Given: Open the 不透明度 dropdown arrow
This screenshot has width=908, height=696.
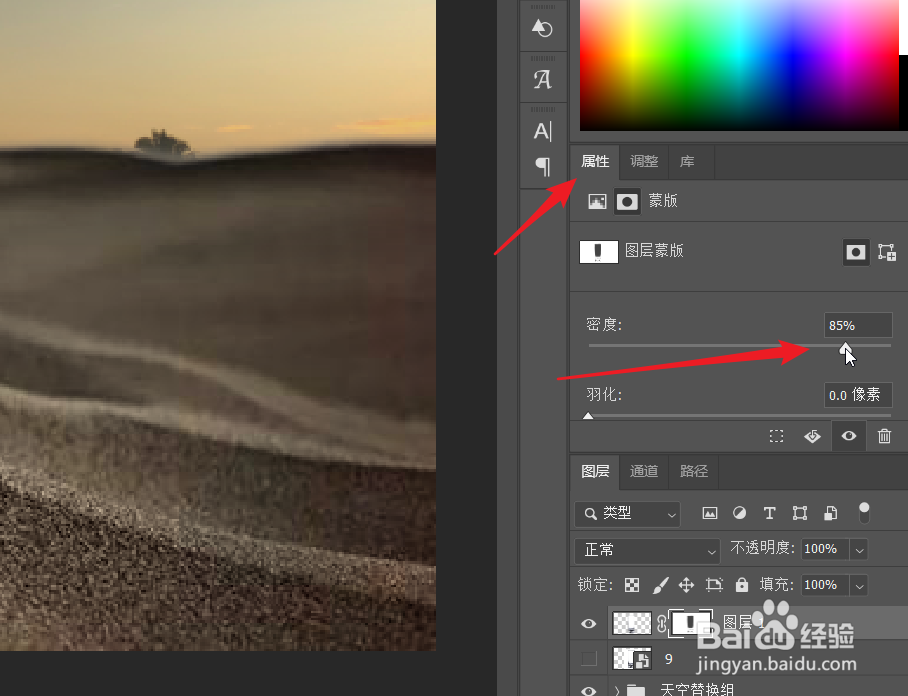Looking at the screenshot, I should click(859, 550).
